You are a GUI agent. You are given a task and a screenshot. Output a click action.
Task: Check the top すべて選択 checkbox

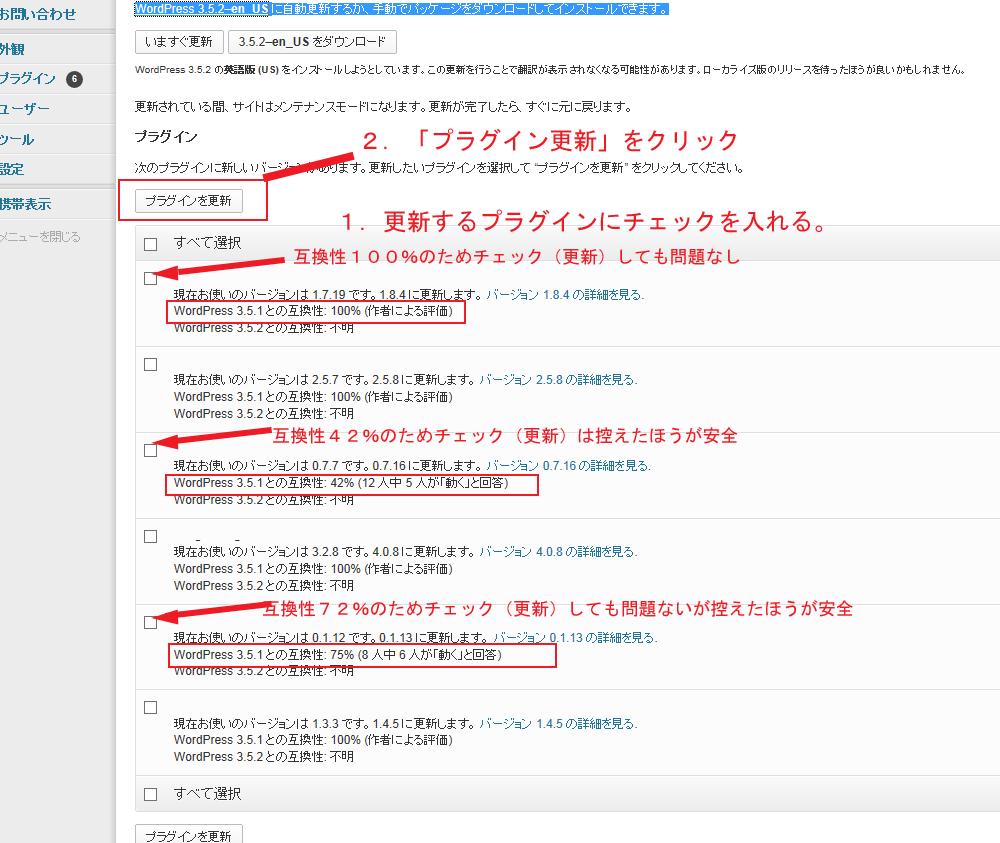click(151, 244)
